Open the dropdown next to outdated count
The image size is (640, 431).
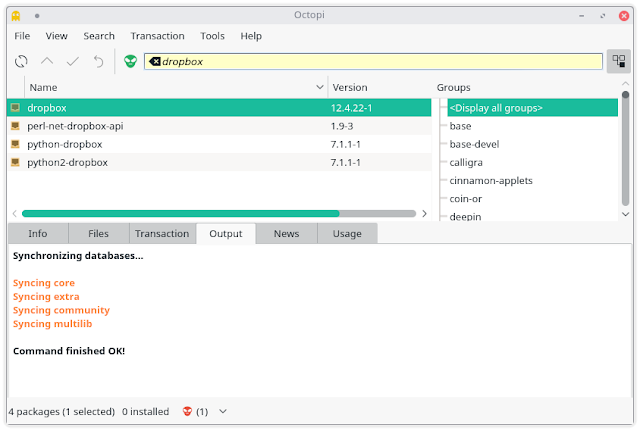tap(223, 411)
